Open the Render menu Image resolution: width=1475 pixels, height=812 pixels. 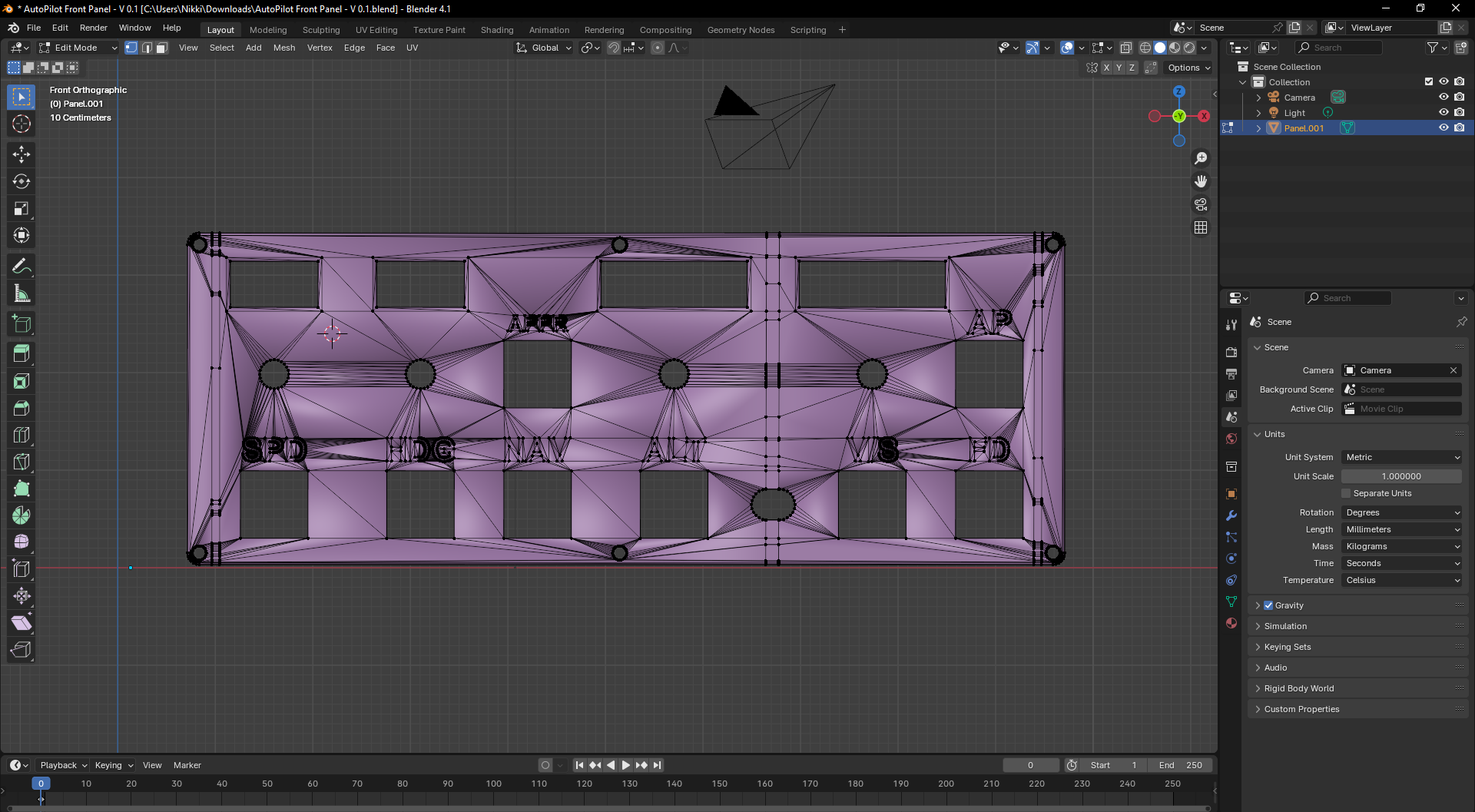94,28
